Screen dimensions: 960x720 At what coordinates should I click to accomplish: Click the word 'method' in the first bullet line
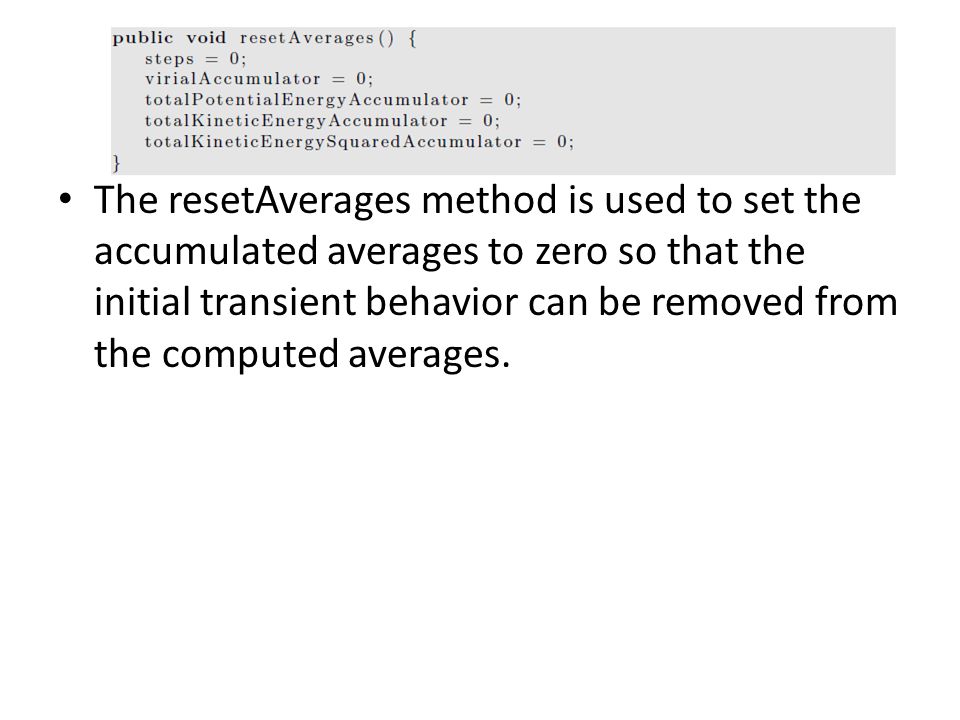(x=489, y=200)
